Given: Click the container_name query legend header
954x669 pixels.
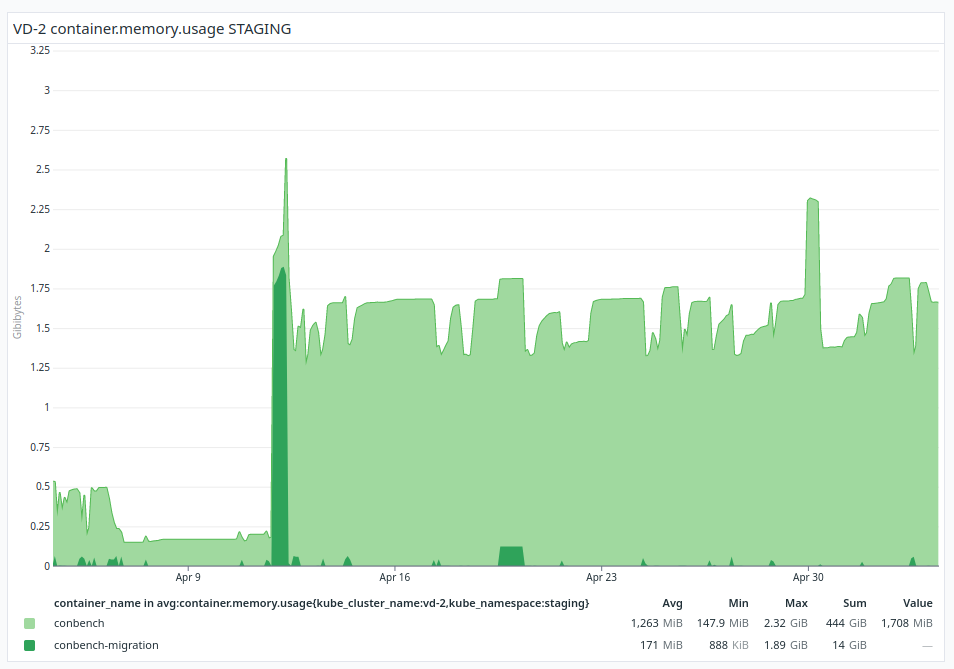Looking at the screenshot, I should click(x=321, y=603).
